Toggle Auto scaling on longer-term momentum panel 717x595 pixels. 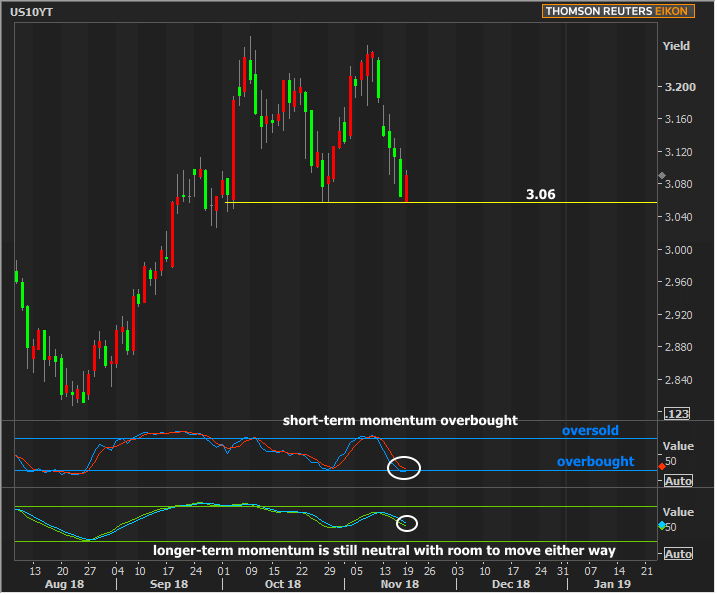[678, 553]
